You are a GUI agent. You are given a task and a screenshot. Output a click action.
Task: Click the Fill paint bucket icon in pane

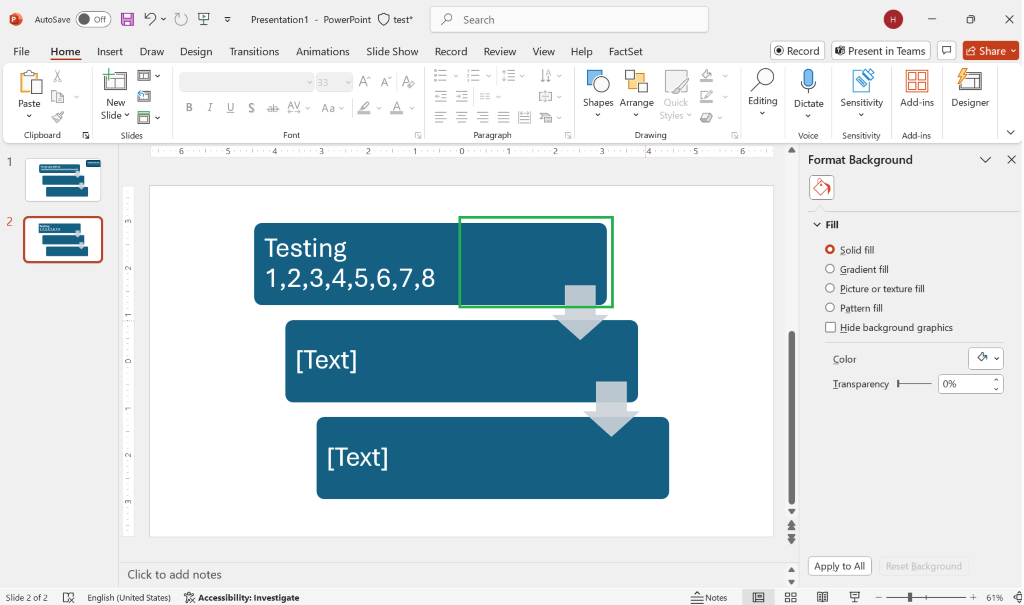coord(822,188)
